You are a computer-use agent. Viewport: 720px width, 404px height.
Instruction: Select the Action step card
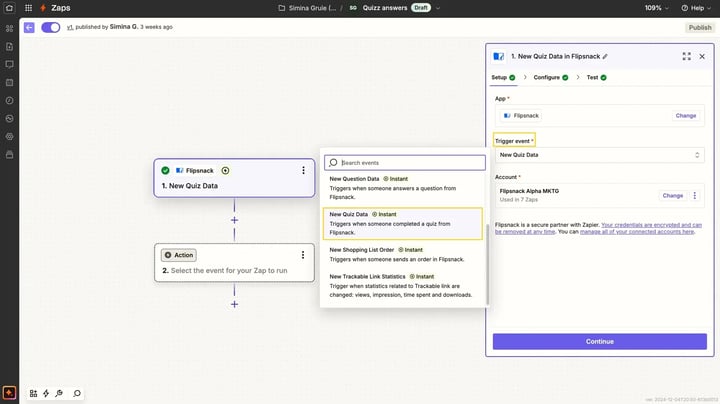click(x=234, y=263)
